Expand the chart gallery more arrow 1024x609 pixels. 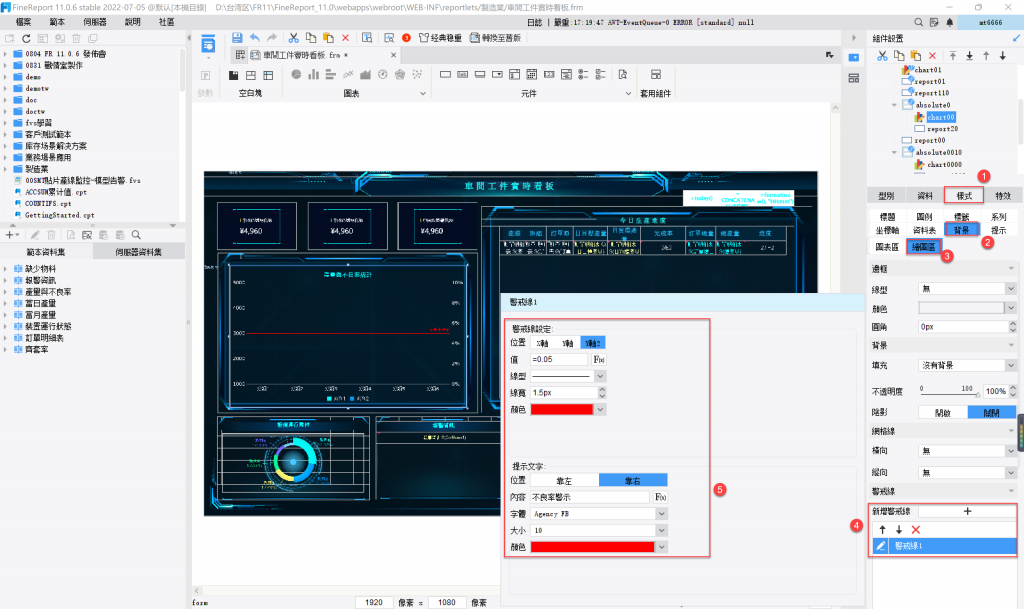point(423,93)
